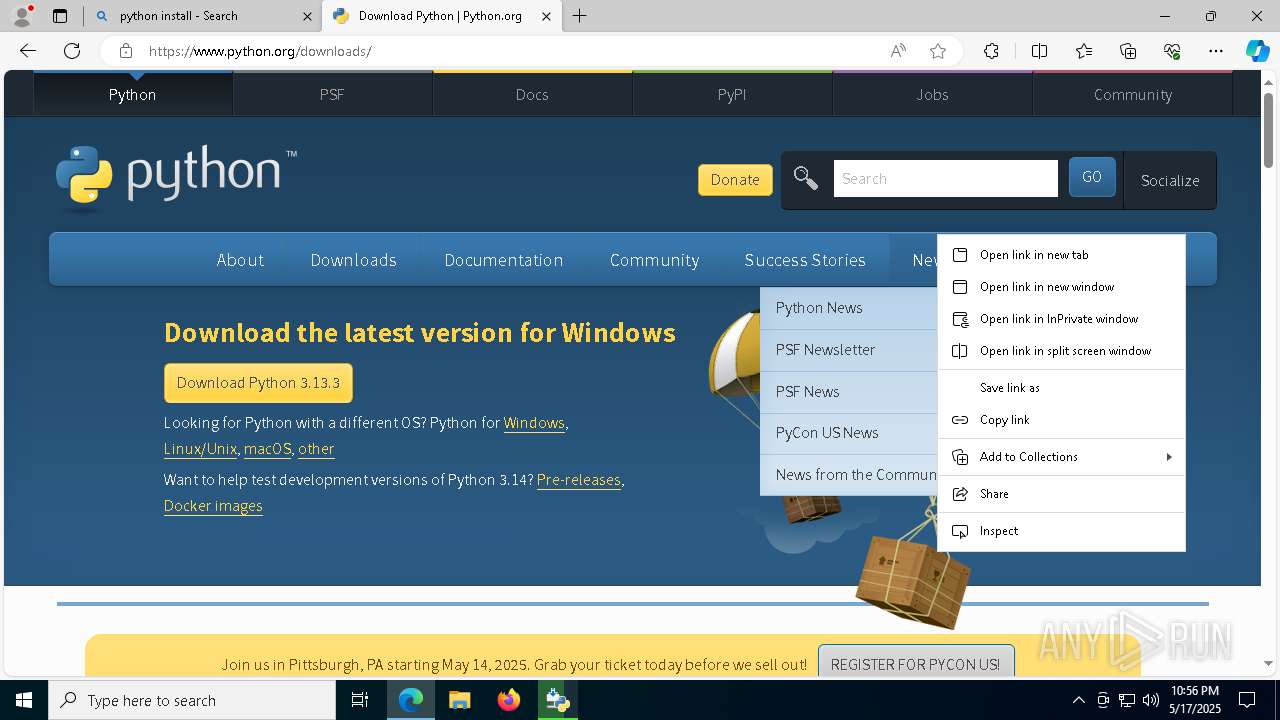This screenshot has width=1280, height=720.
Task: Choose Share in context menu
Action: tap(1061, 494)
